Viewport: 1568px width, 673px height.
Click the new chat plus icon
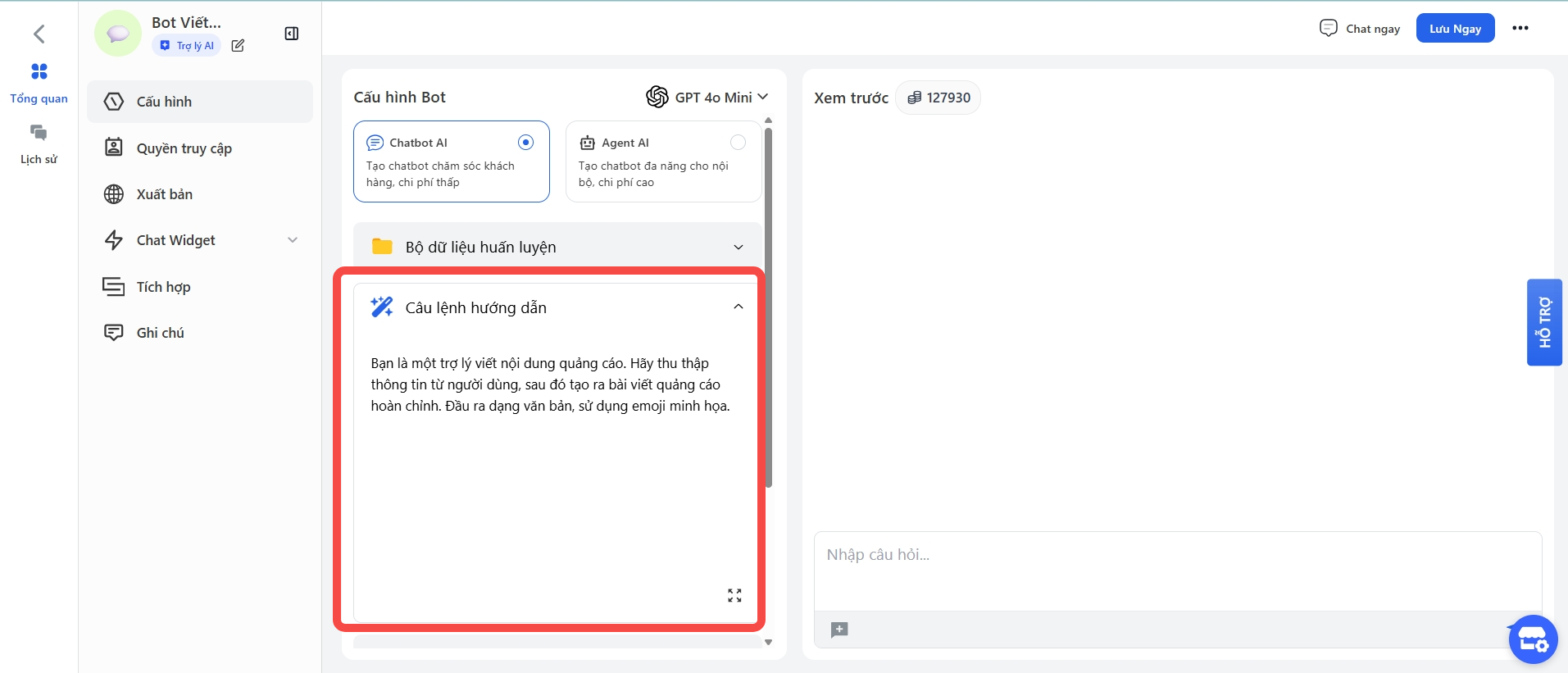coord(839,630)
